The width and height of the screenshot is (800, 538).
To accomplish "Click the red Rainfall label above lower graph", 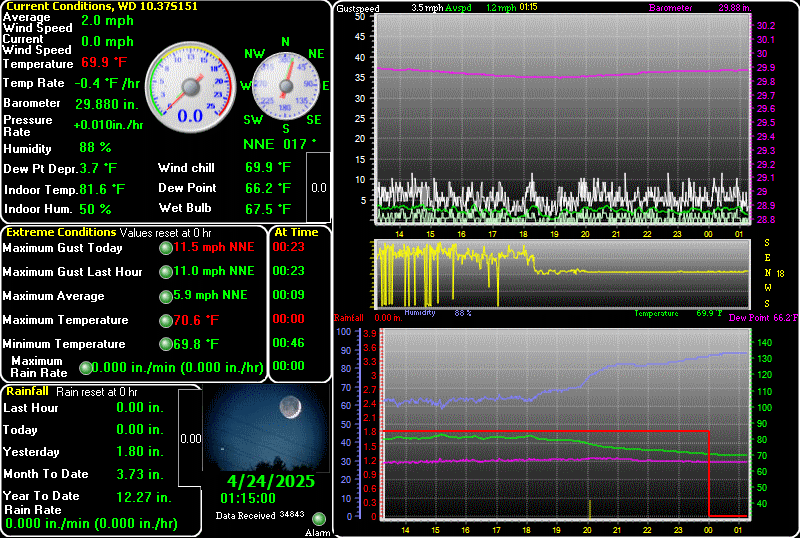I will [349, 318].
